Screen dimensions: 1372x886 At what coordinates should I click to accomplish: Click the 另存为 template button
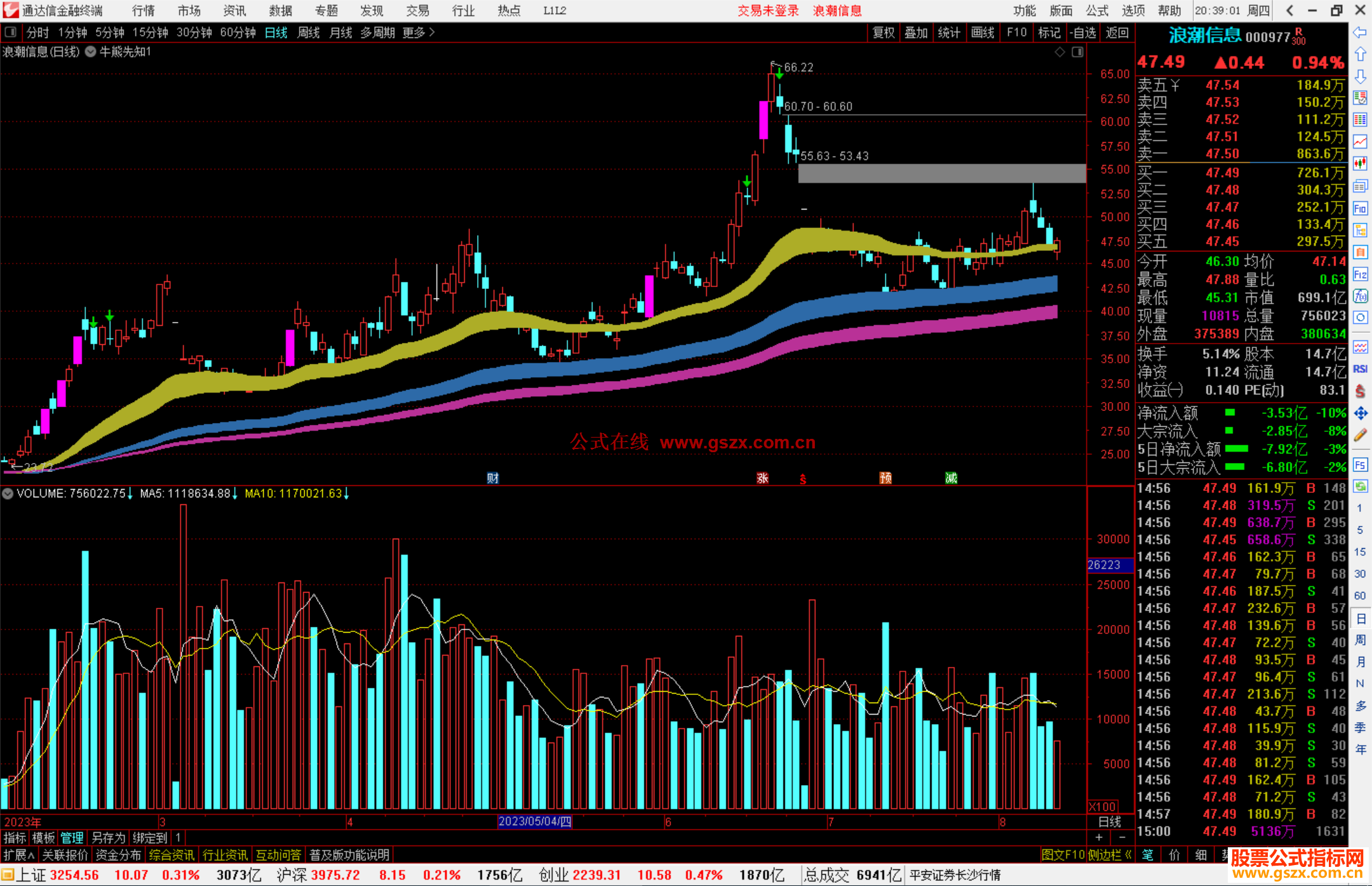pos(109,838)
